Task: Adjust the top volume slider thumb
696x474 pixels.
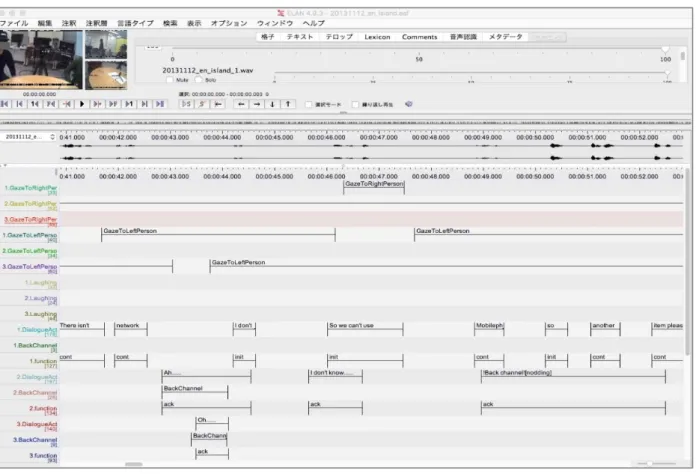Action: click(x=665, y=49)
